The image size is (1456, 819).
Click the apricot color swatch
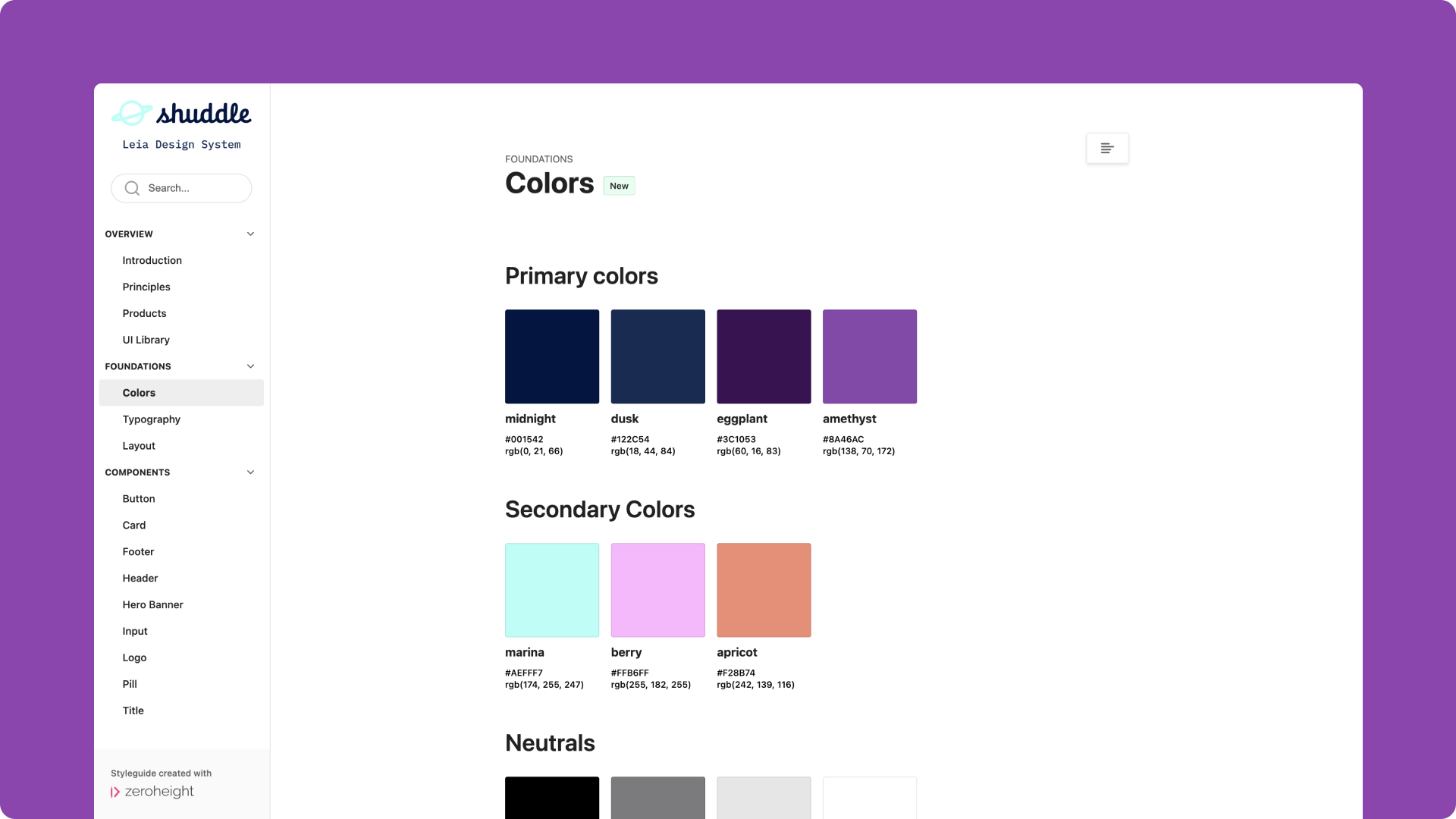763,590
